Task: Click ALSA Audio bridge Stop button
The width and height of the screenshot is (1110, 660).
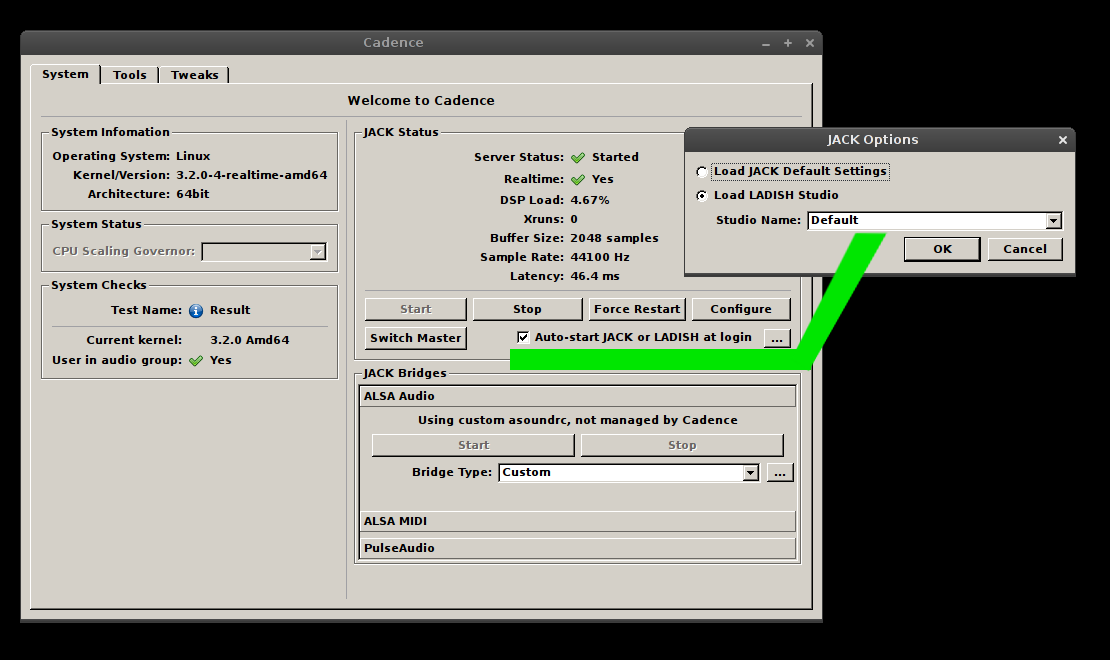Action: 682,445
